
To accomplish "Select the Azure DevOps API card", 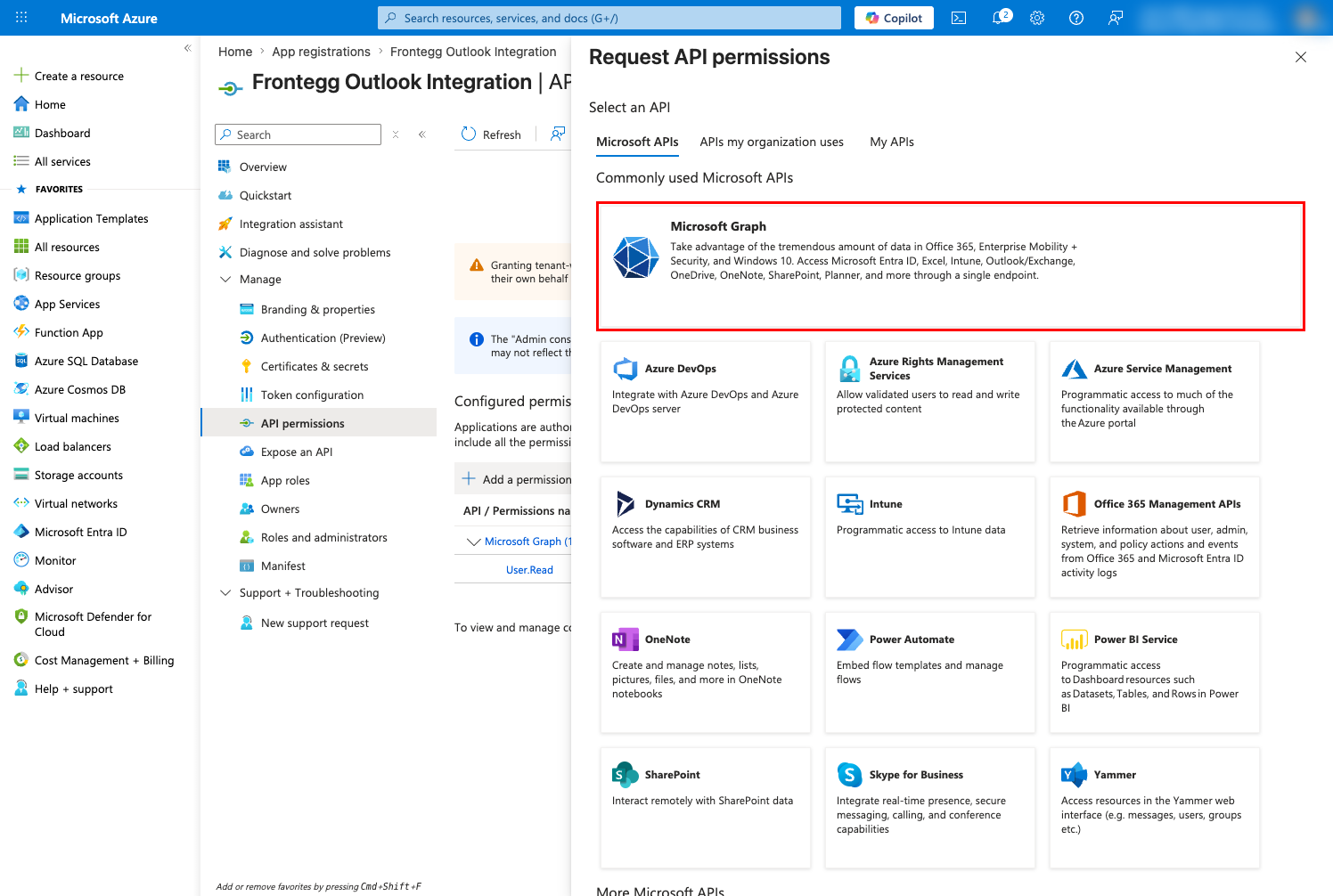I will pyautogui.click(x=706, y=402).
